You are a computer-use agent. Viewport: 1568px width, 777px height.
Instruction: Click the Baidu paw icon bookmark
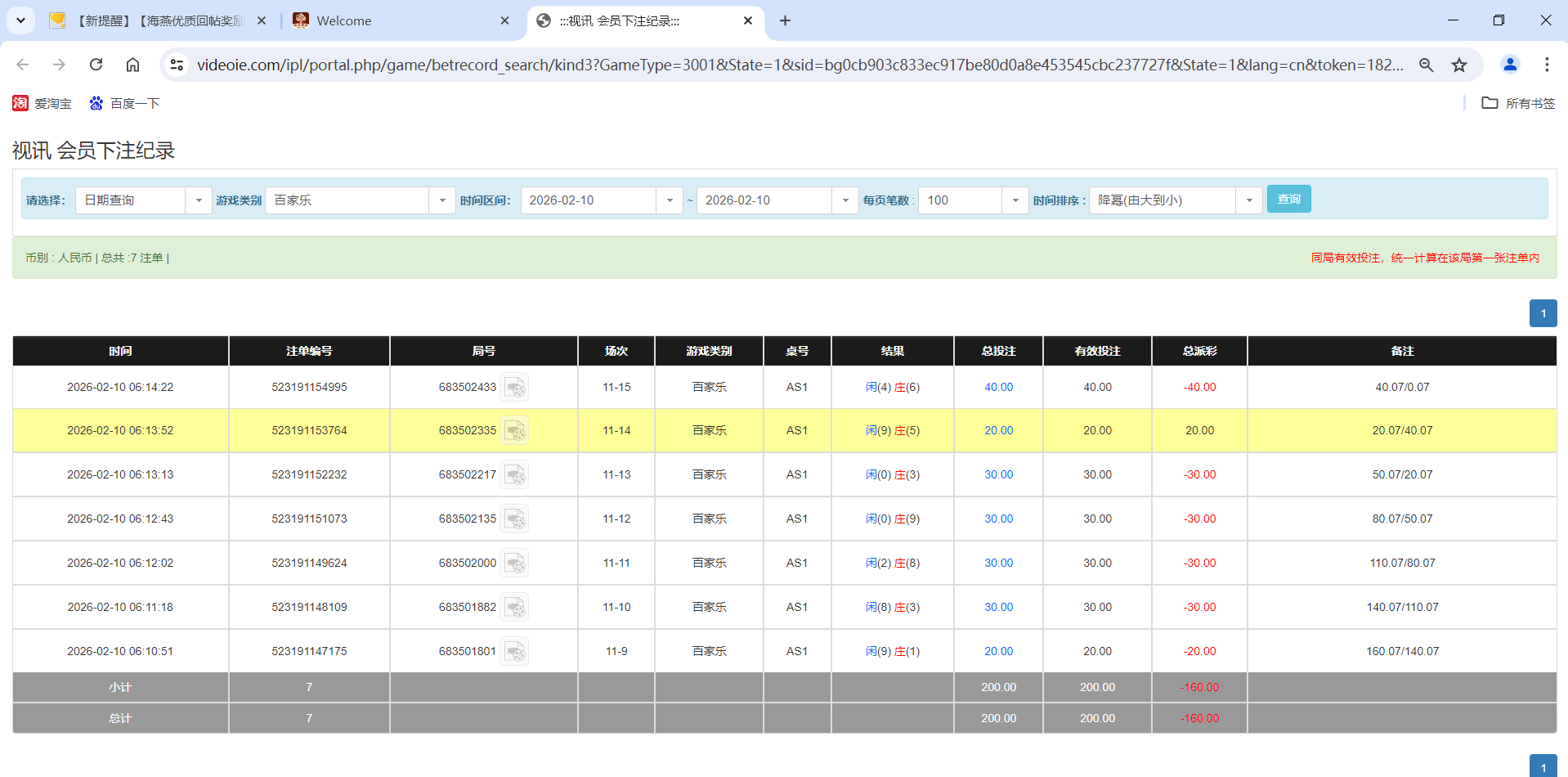[96, 103]
